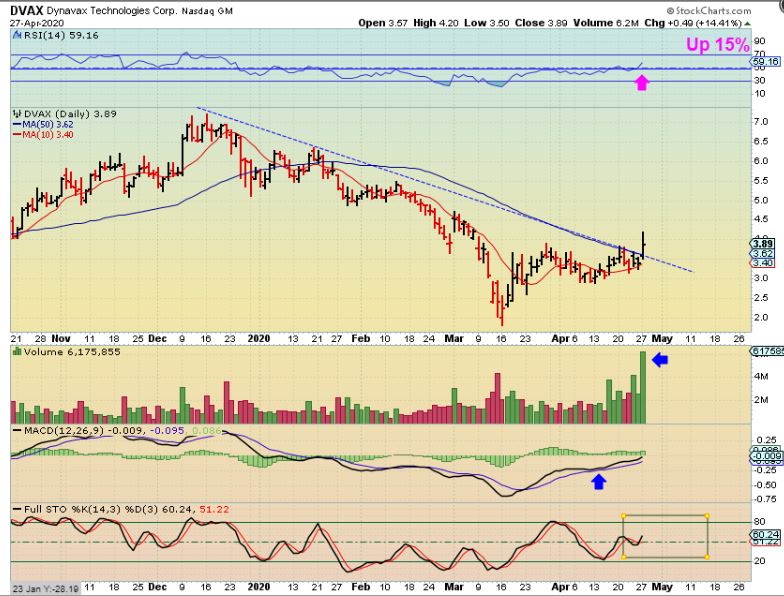
Task: Click the RSI indicator legend icon
Action: click(17, 36)
